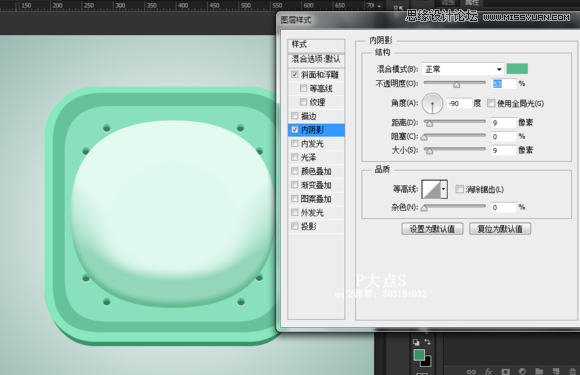Click the angle dial control
The image size is (580, 375).
(432, 103)
